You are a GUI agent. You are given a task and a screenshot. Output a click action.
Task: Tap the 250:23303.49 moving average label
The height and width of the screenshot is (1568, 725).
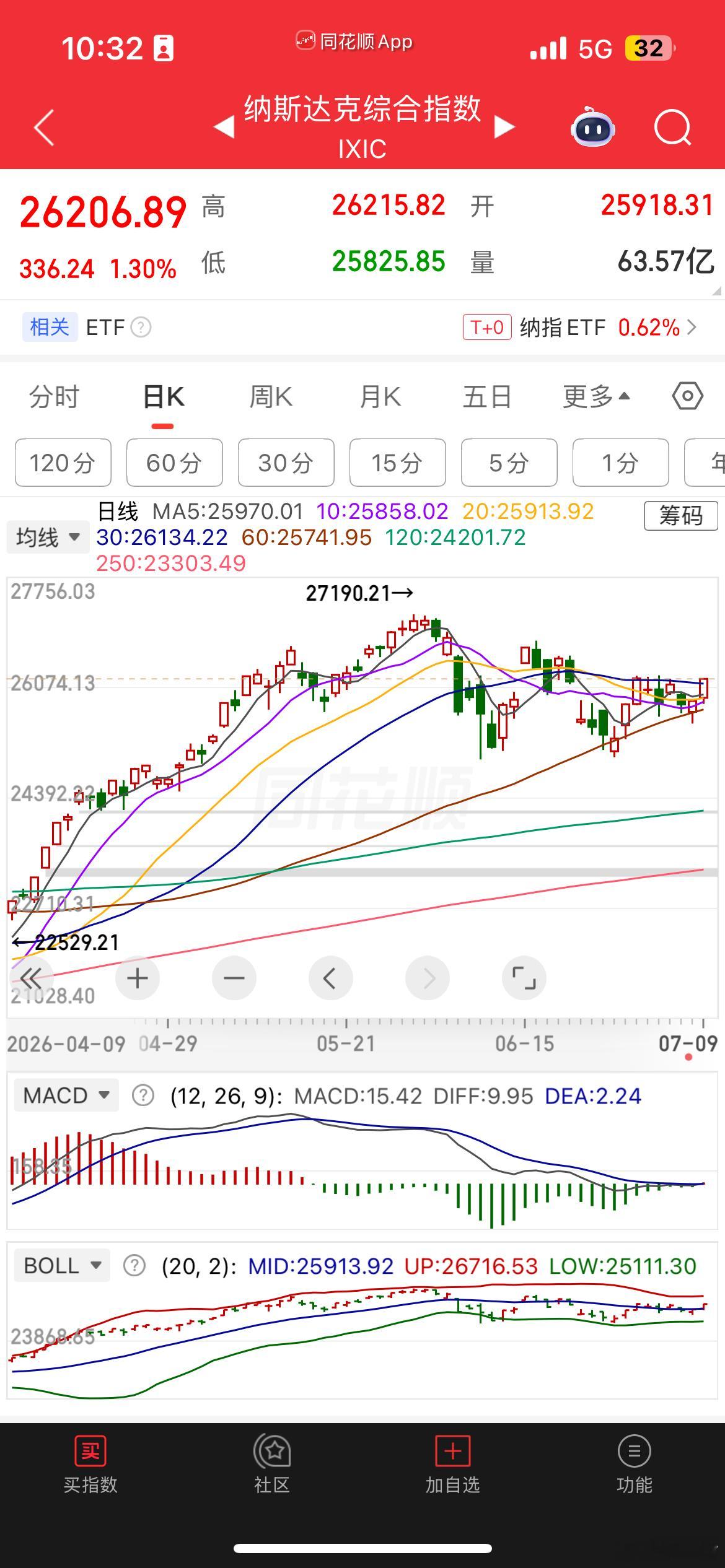[171, 564]
